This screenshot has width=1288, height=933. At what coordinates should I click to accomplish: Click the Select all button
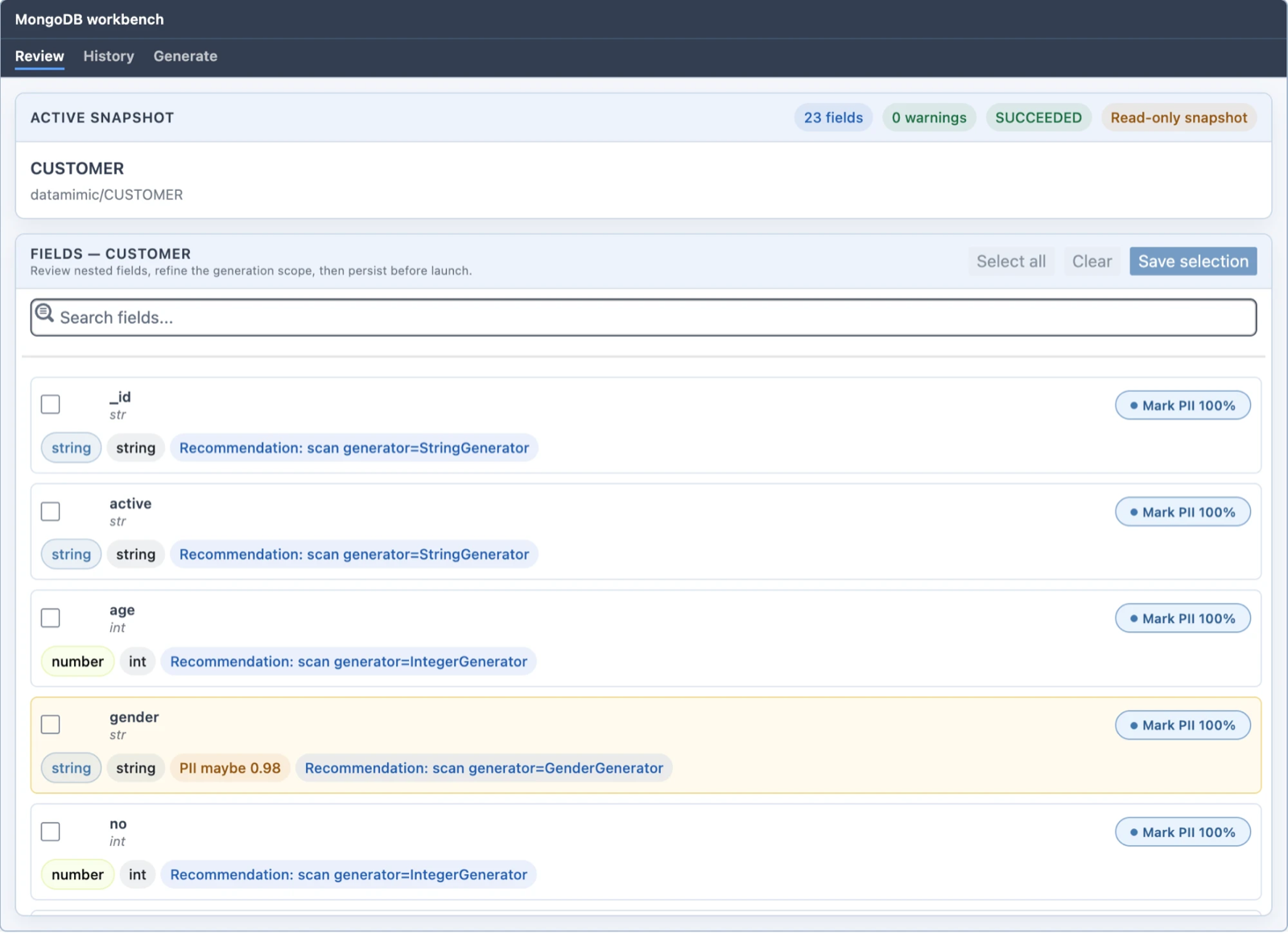pos(1011,262)
